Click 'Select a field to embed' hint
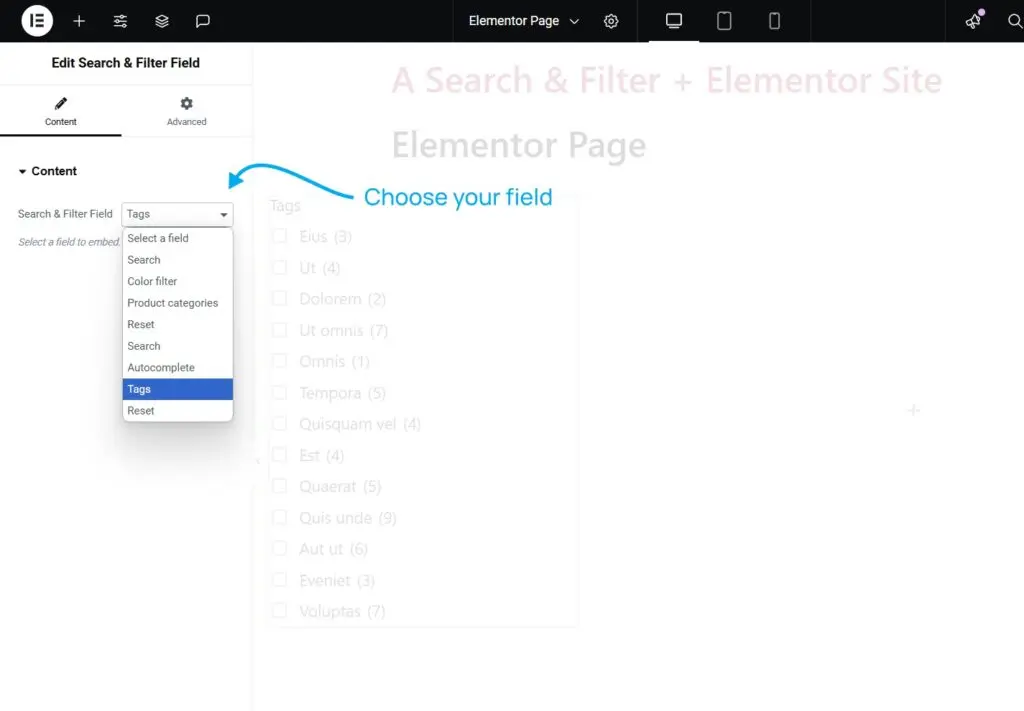1024x711 pixels. tap(69, 242)
